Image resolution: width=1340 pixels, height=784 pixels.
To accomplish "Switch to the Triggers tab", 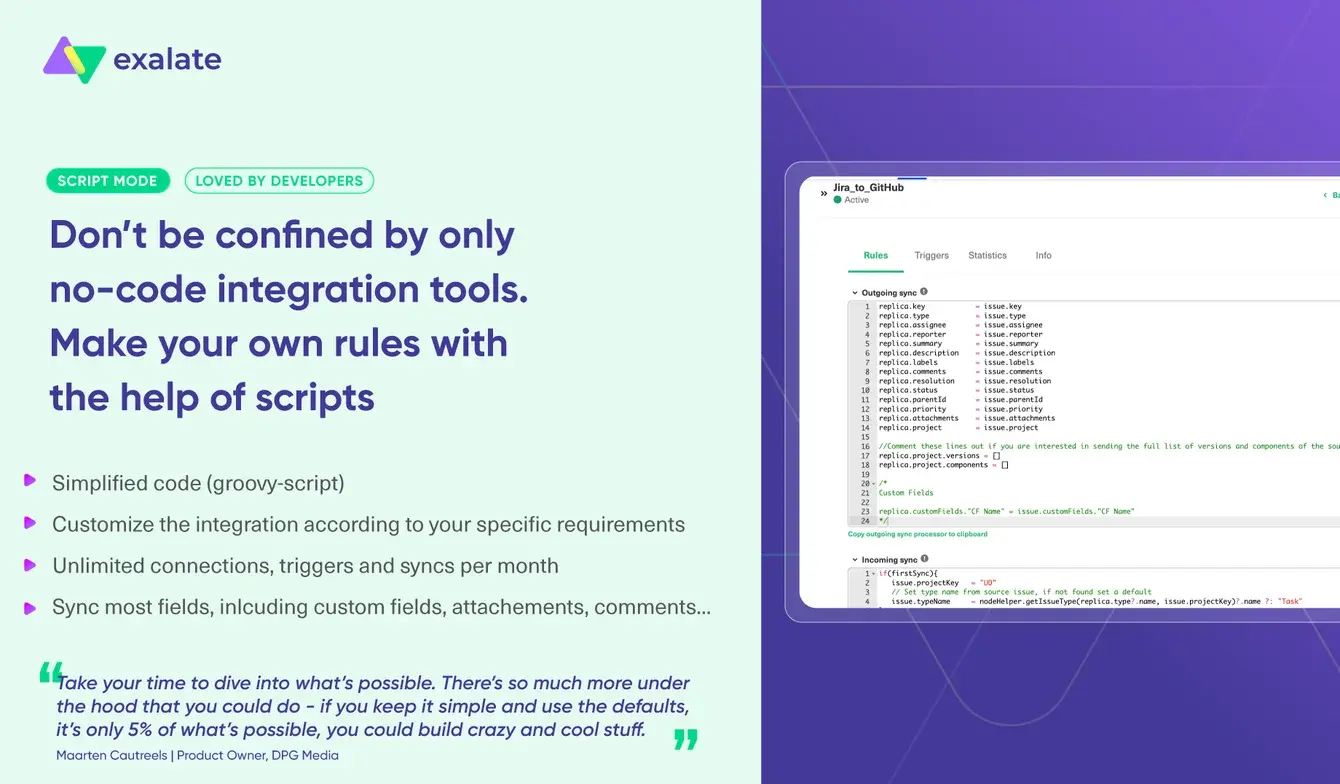I will click(931, 255).
